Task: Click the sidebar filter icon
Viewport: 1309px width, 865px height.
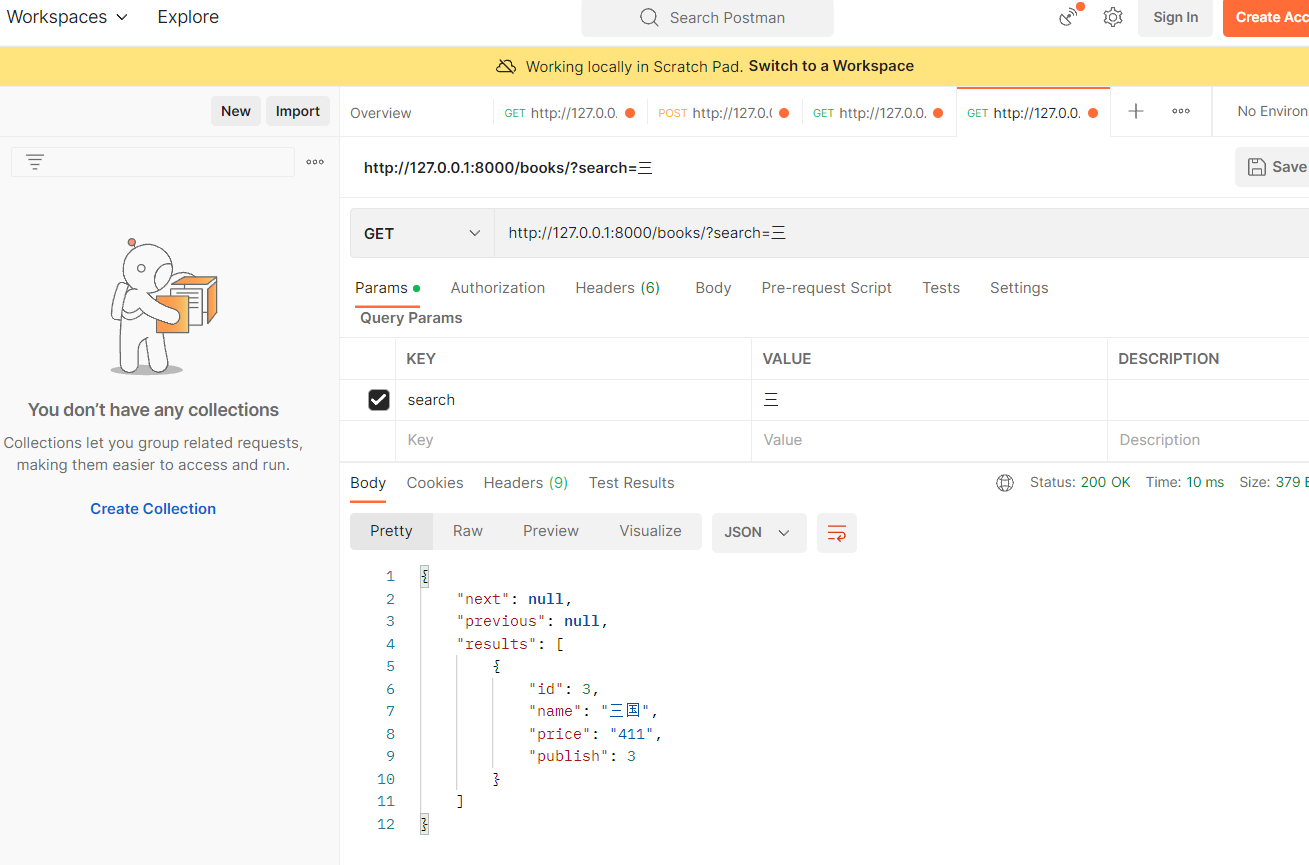Action: (35, 162)
